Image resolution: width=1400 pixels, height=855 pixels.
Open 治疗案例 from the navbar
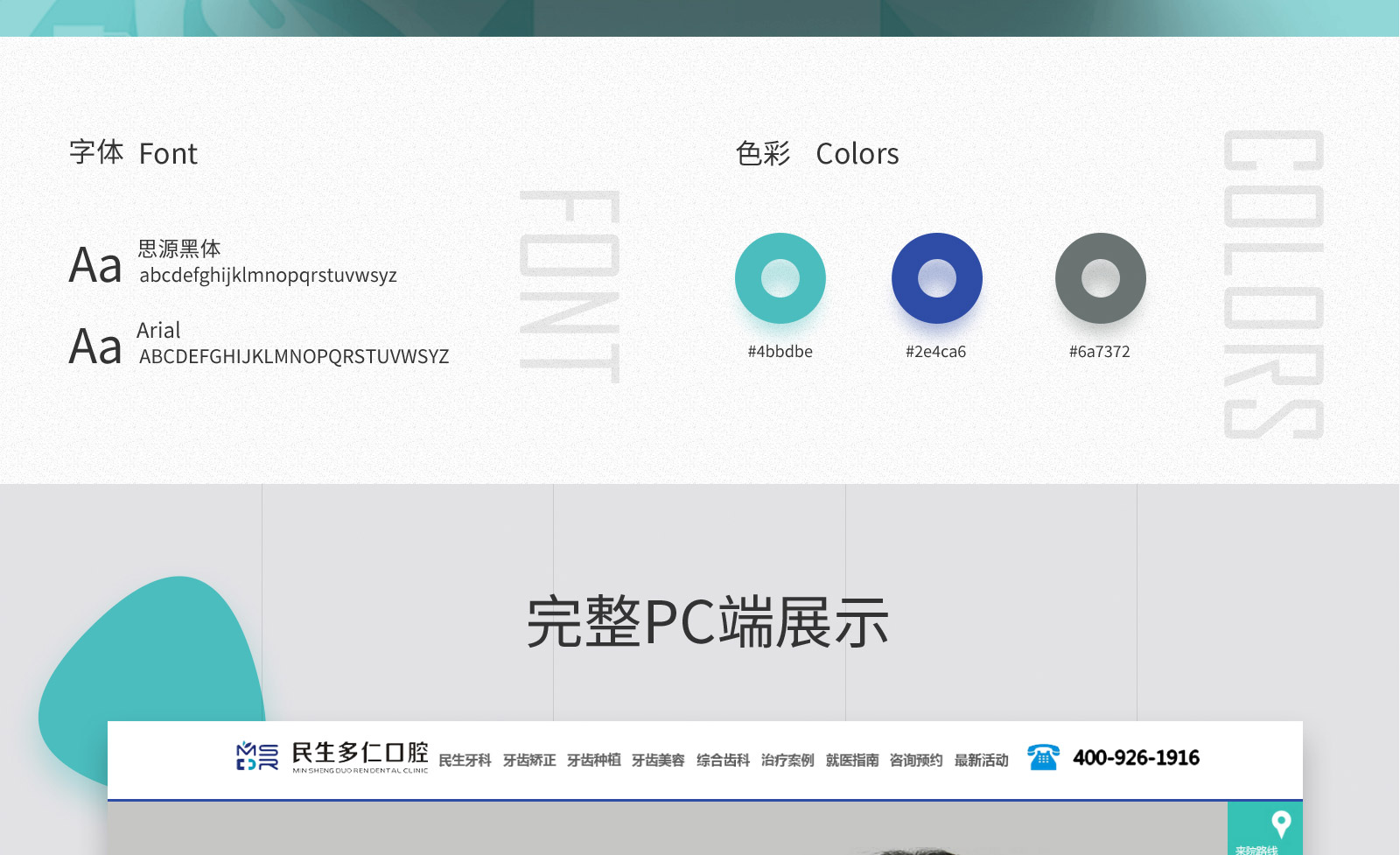click(787, 760)
